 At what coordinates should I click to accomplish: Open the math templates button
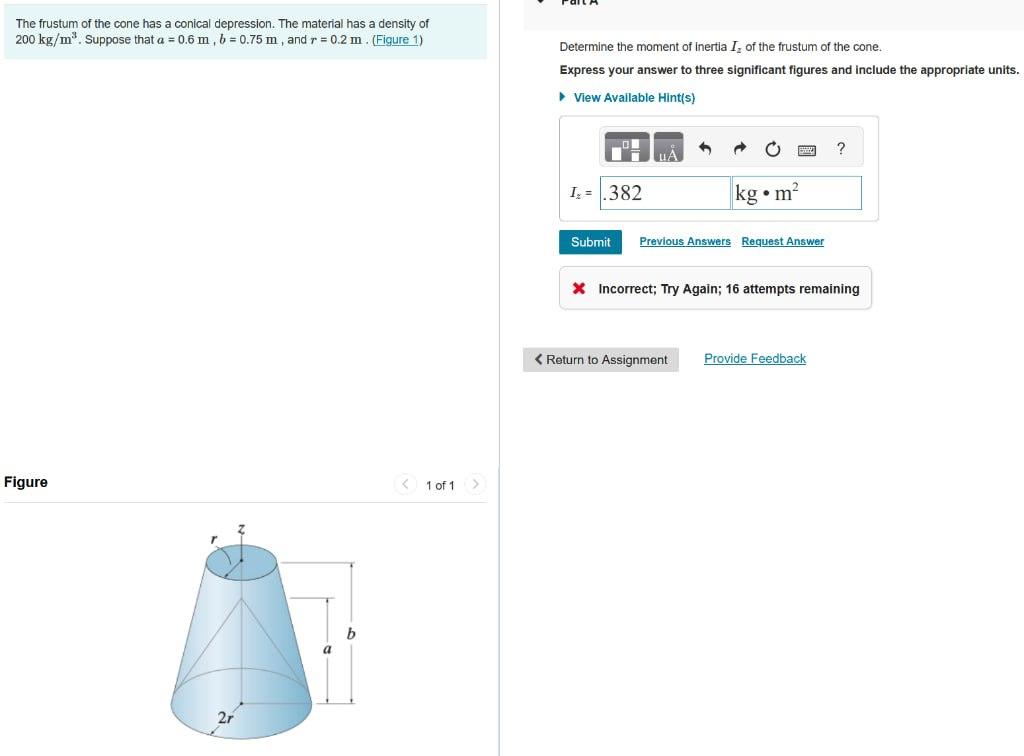pyautogui.click(x=627, y=147)
